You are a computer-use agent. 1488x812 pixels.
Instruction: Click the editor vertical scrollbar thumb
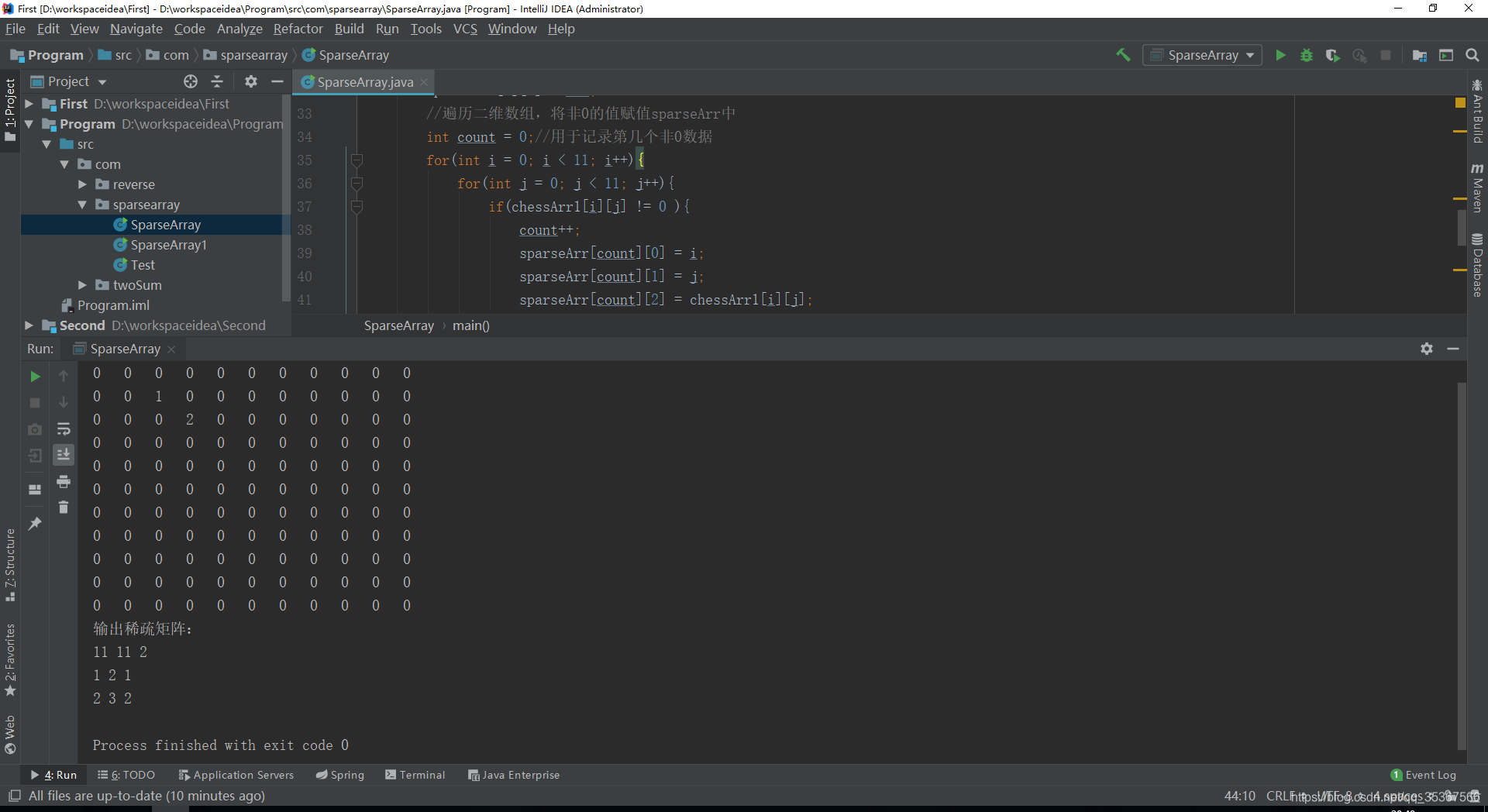tap(1461, 228)
